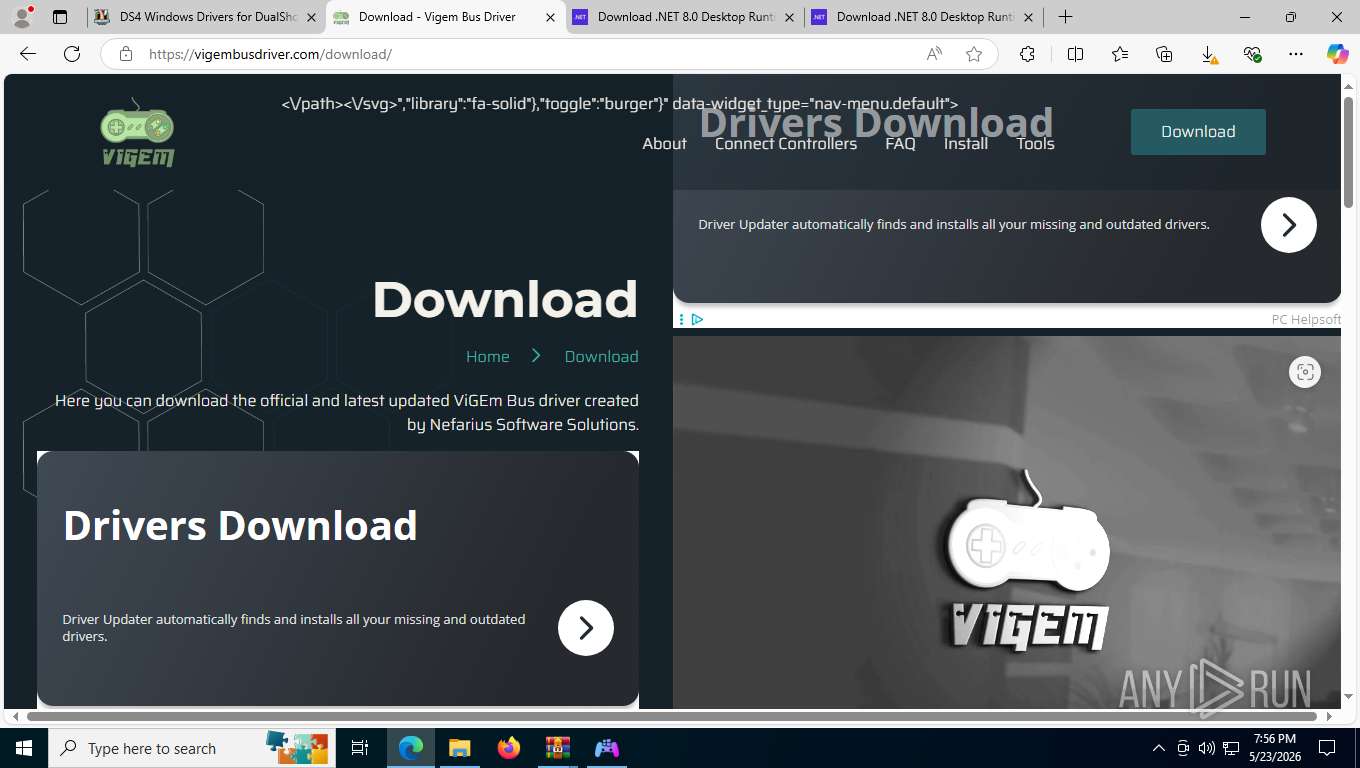Viewport: 1360px width, 768px height.
Task: Follow the Download breadcrumb link
Action: 601,356
